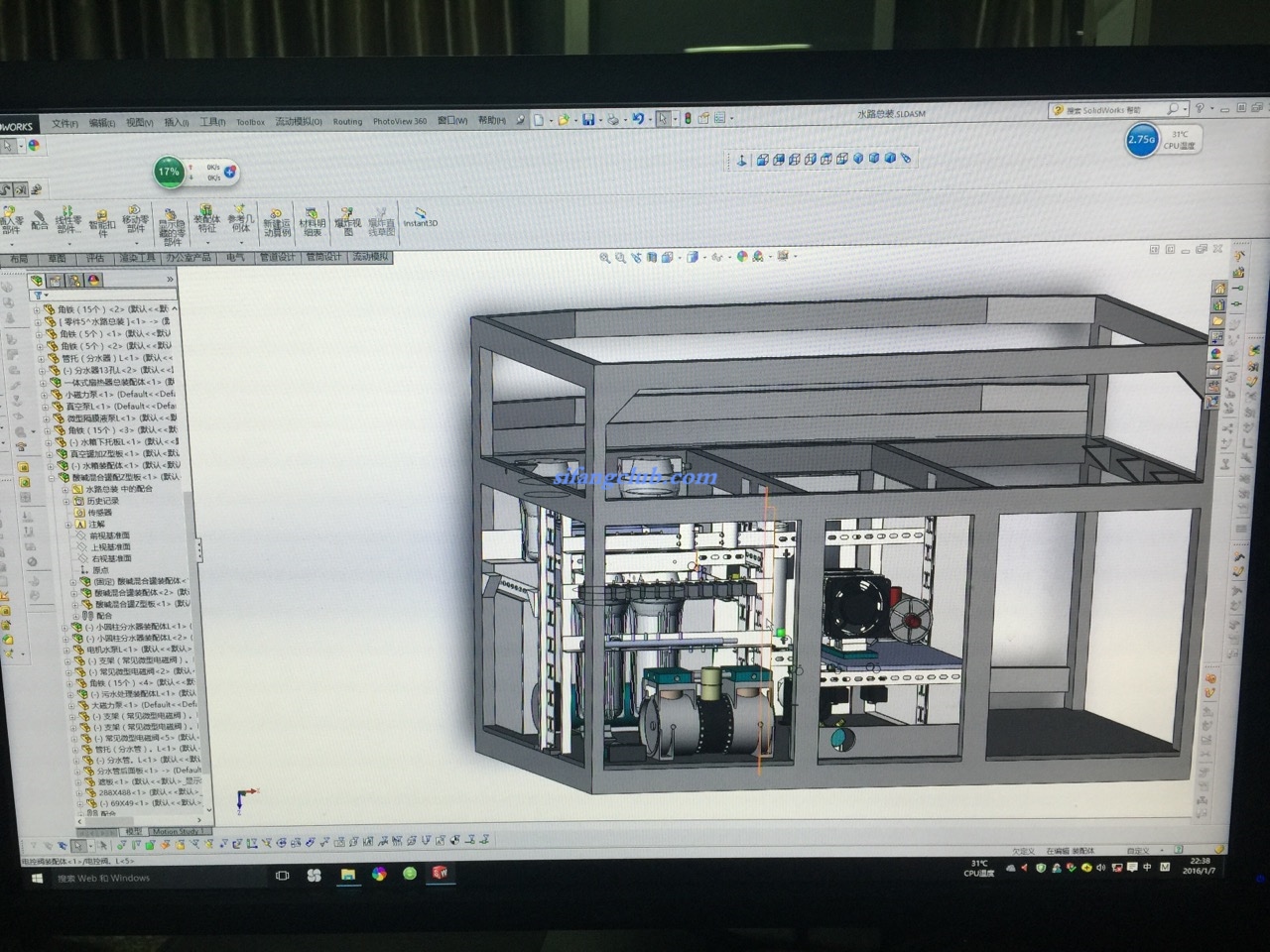Expand the 小磁力泵<1> tree node
The height and width of the screenshot is (952, 1270).
tap(45, 394)
